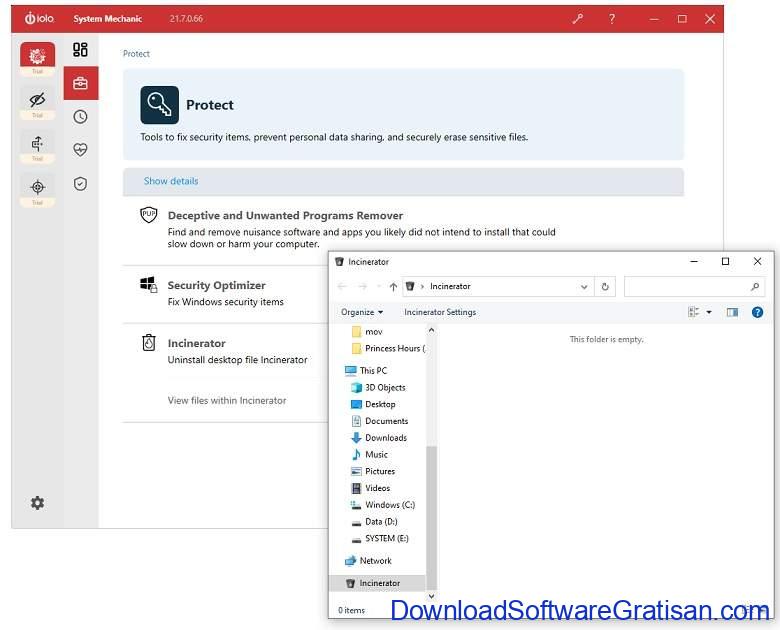Open Data (D:) drive
Viewport: 780px width, 630px height.
374,522
